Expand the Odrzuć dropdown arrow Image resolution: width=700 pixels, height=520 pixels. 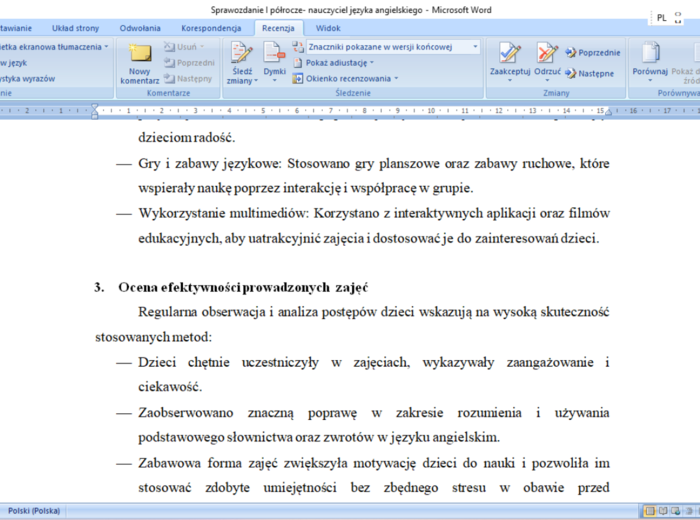(547, 81)
